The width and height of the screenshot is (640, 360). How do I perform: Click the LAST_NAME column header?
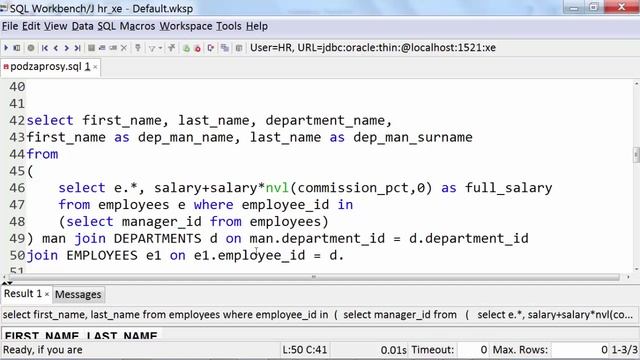tap(122, 336)
